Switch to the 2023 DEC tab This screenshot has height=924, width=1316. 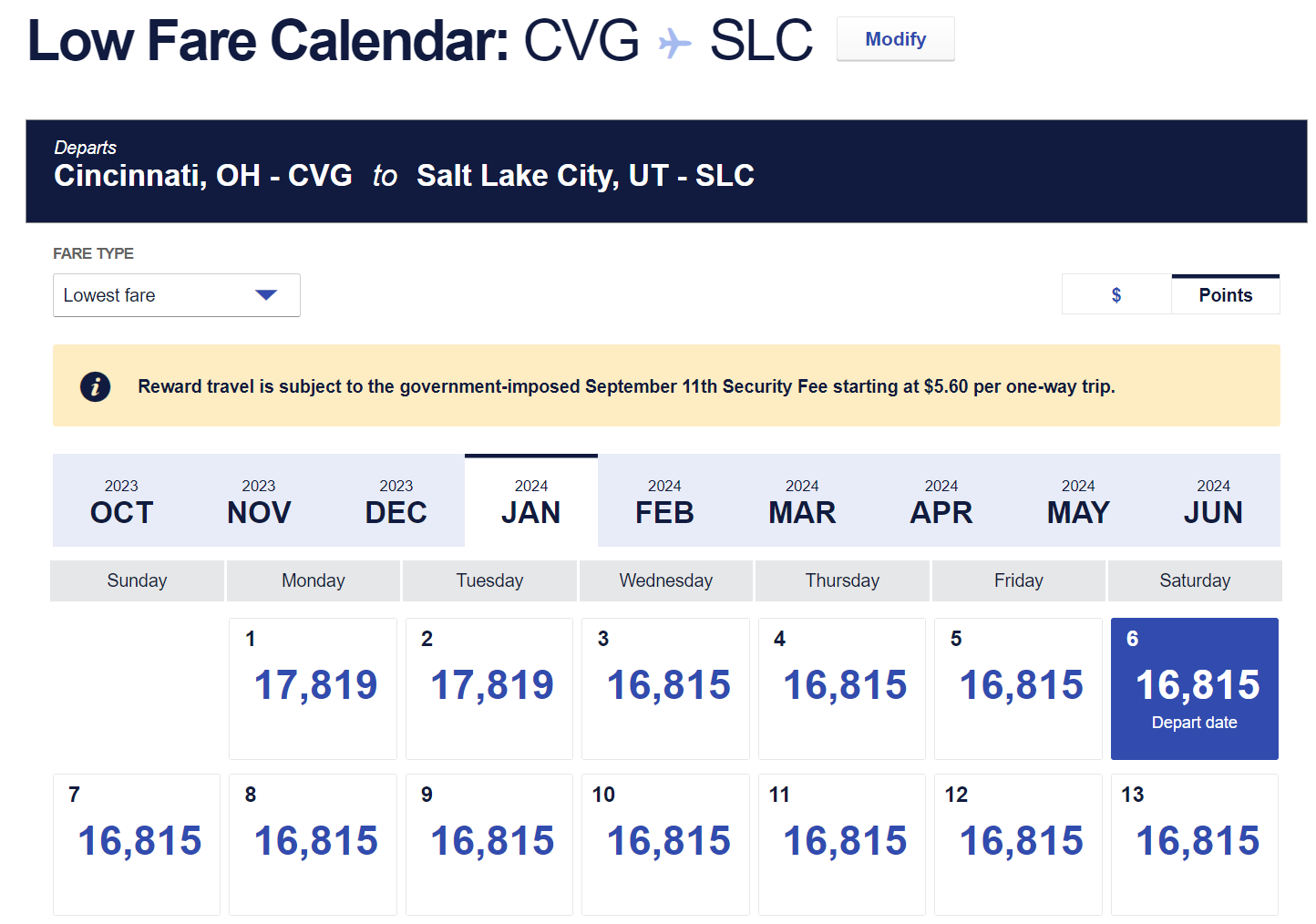[x=396, y=501]
